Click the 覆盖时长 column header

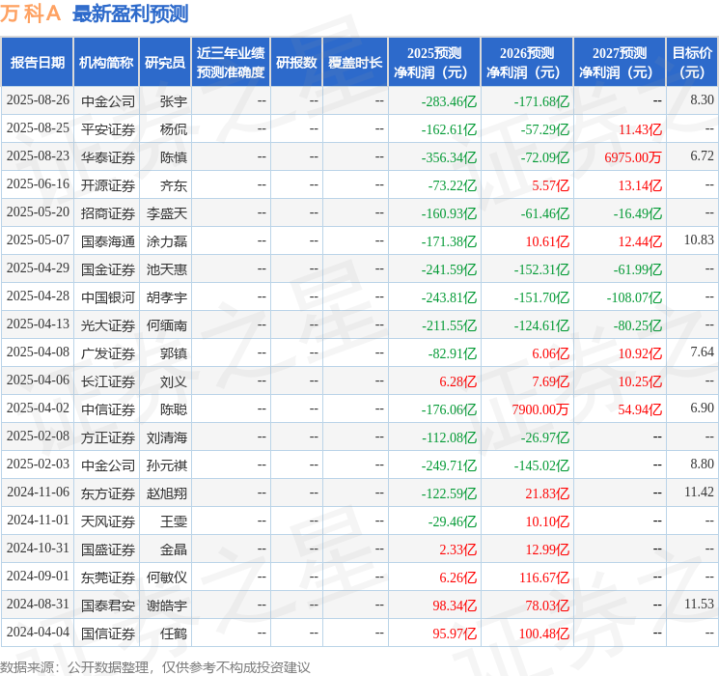click(355, 62)
